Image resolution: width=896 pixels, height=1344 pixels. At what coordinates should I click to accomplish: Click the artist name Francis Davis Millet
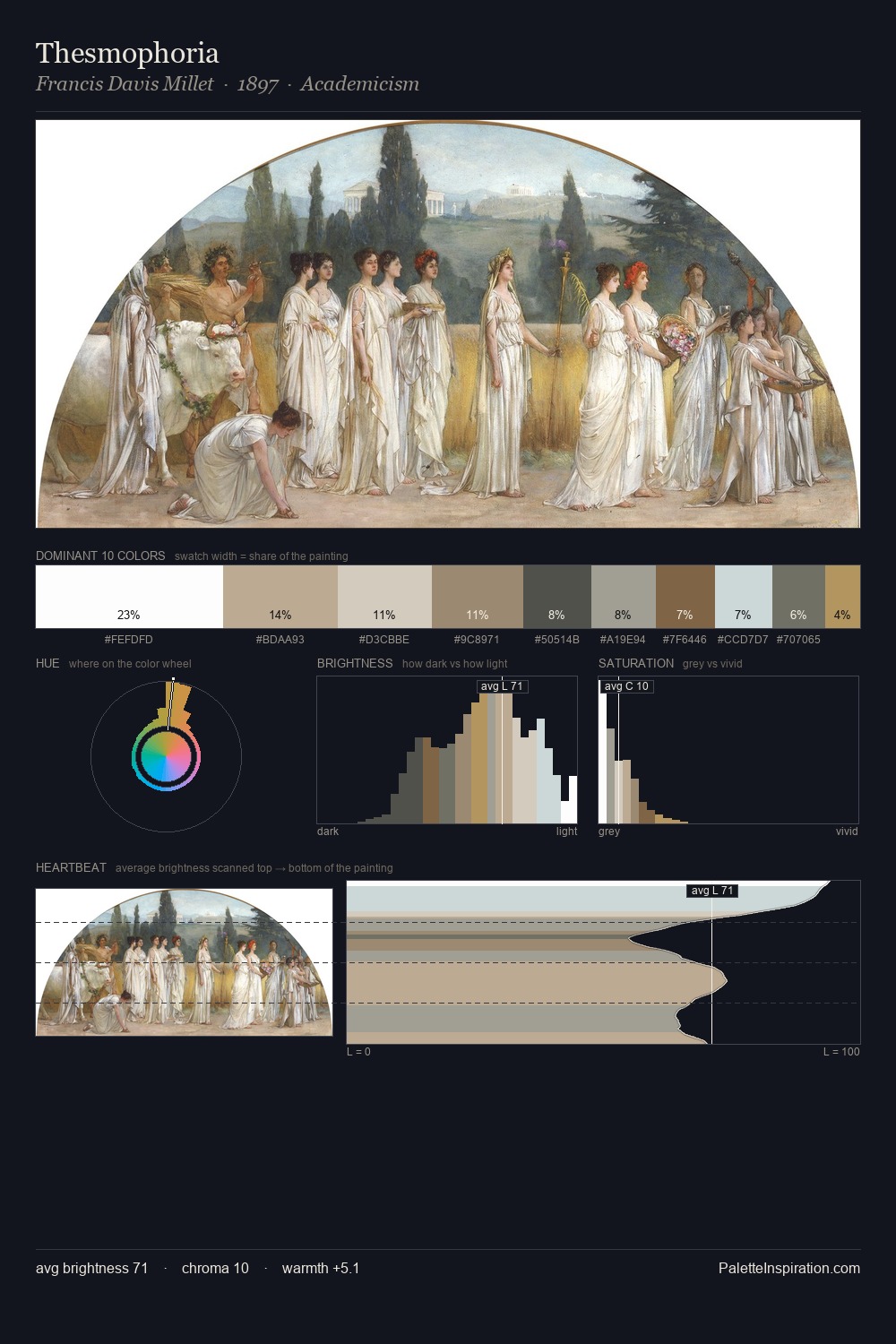click(x=125, y=84)
